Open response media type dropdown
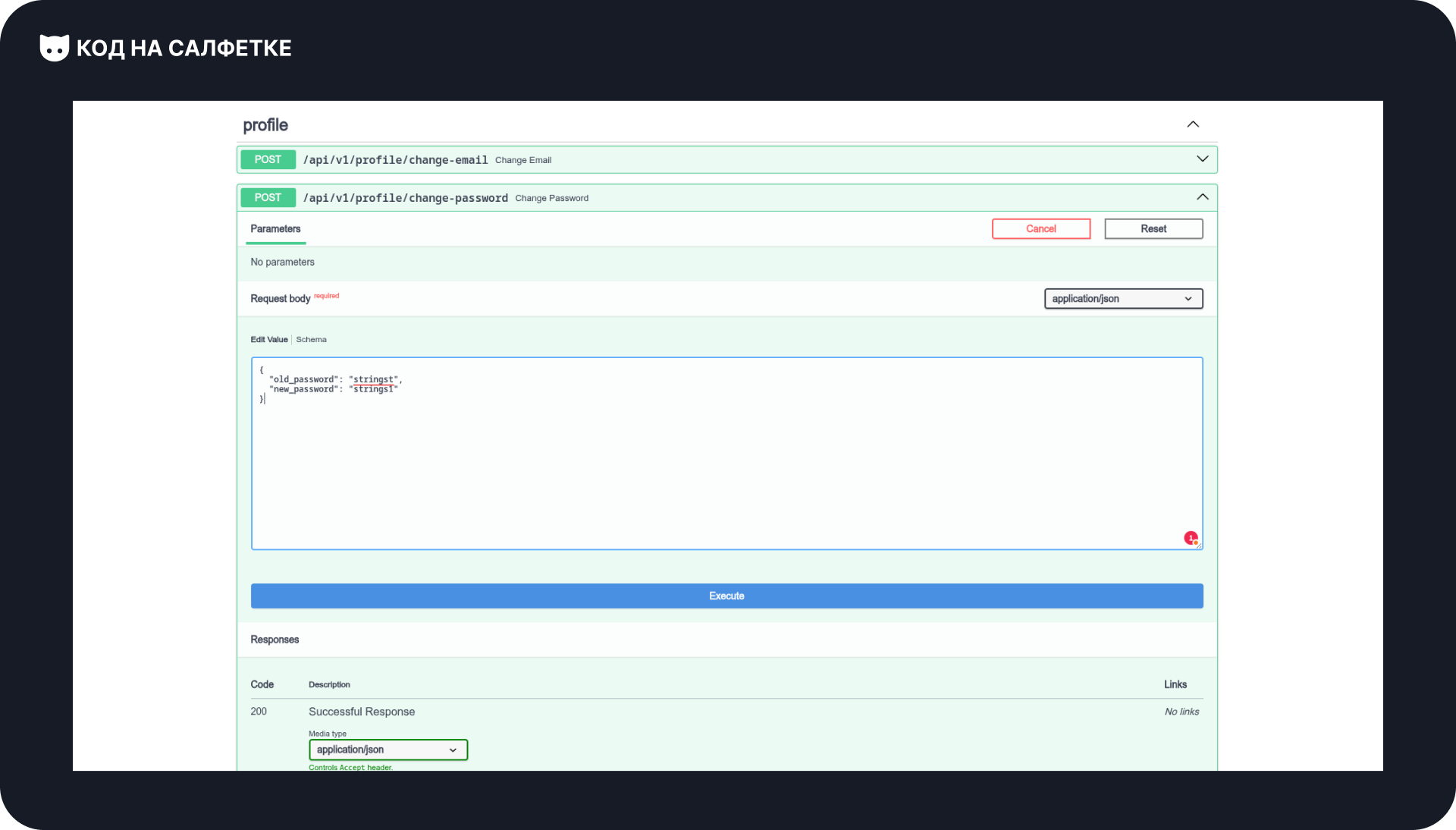1456x830 pixels. (388, 750)
